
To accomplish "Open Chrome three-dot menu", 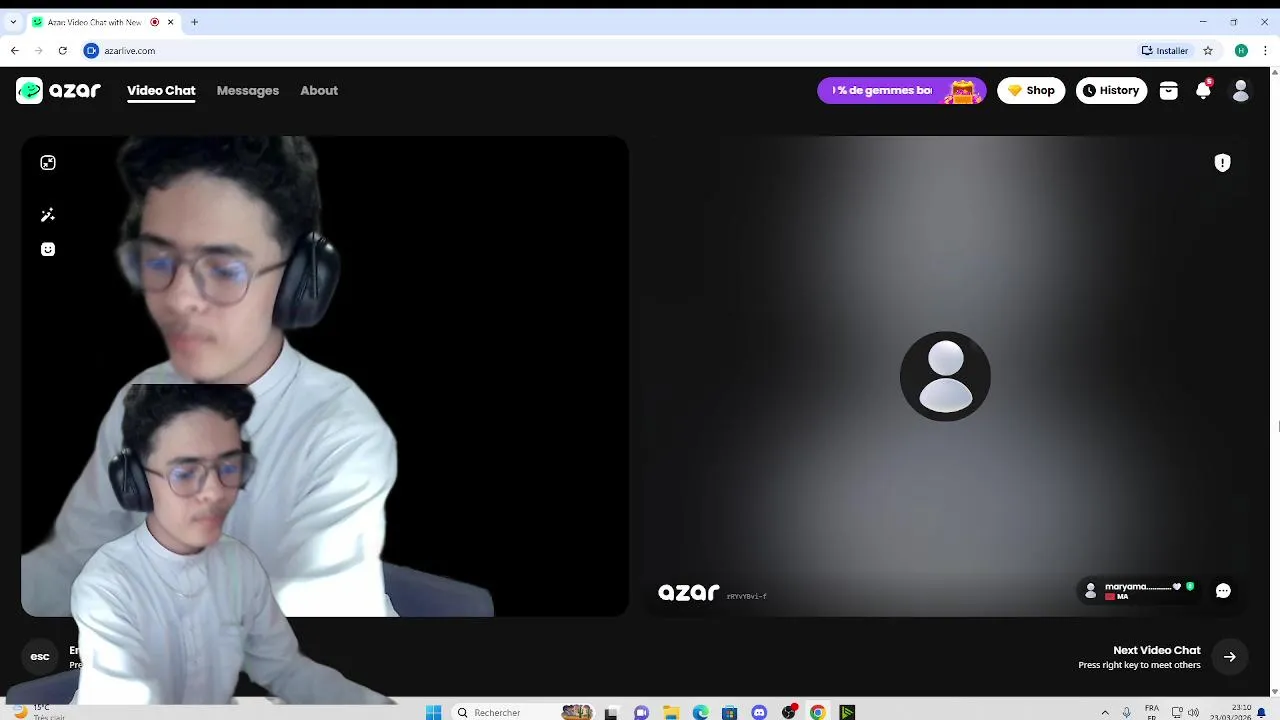I will 1265,50.
